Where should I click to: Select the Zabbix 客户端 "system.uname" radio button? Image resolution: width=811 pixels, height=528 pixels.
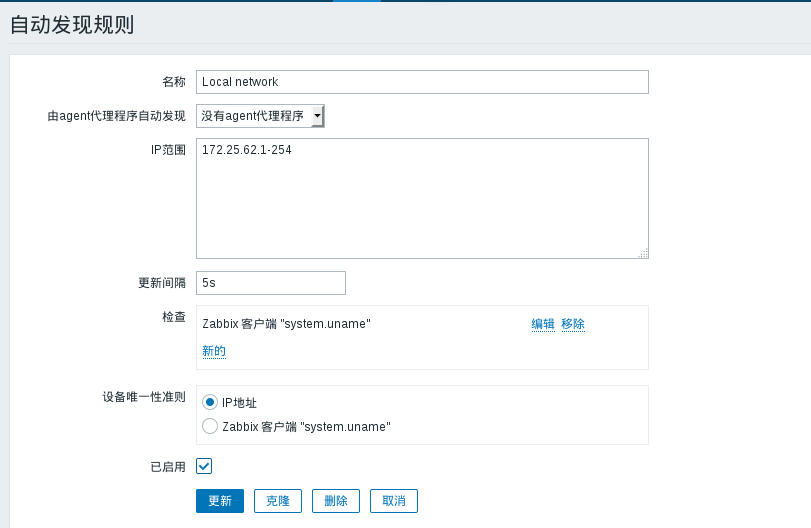click(209, 426)
